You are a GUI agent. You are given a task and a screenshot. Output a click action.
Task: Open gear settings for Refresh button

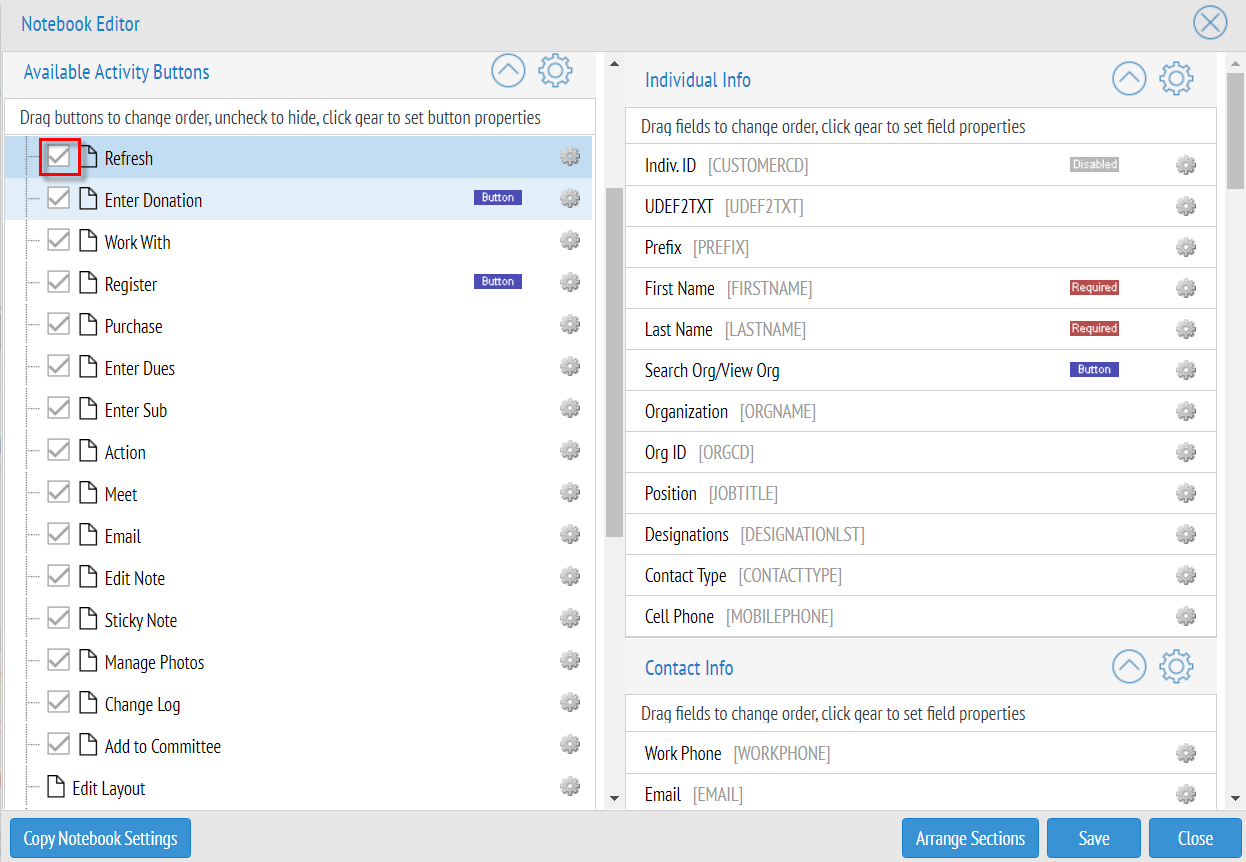[x=570, y=157]
